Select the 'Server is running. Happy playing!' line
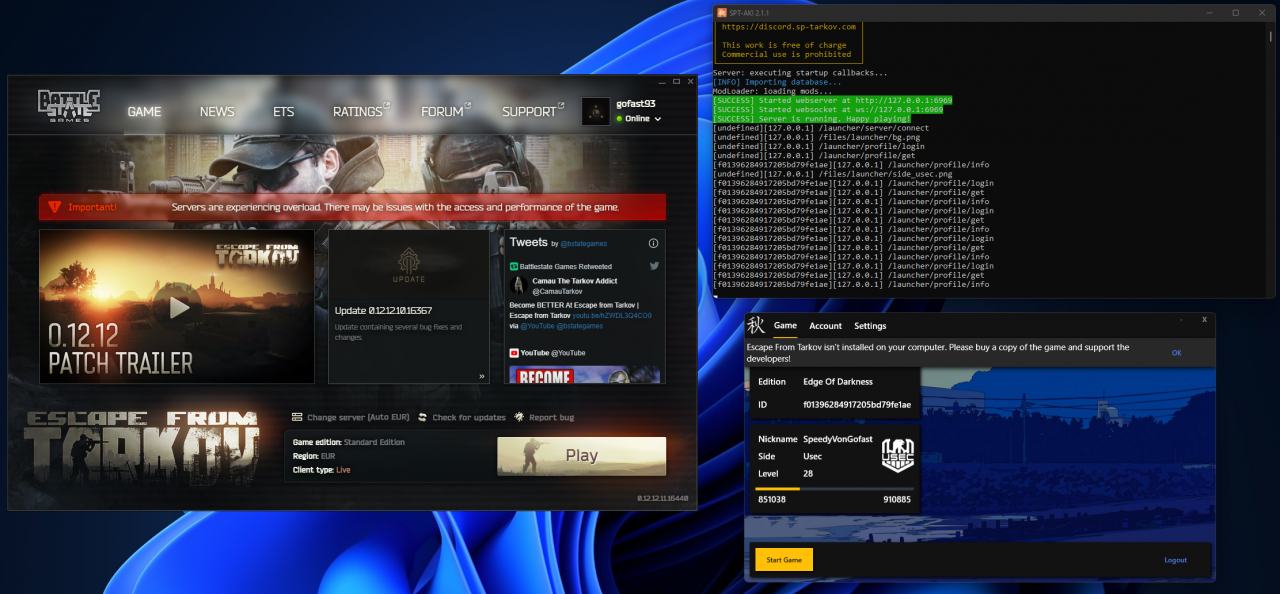This screenshot has width=1280, height=594. pyautogui.click(x=811, y=119)
